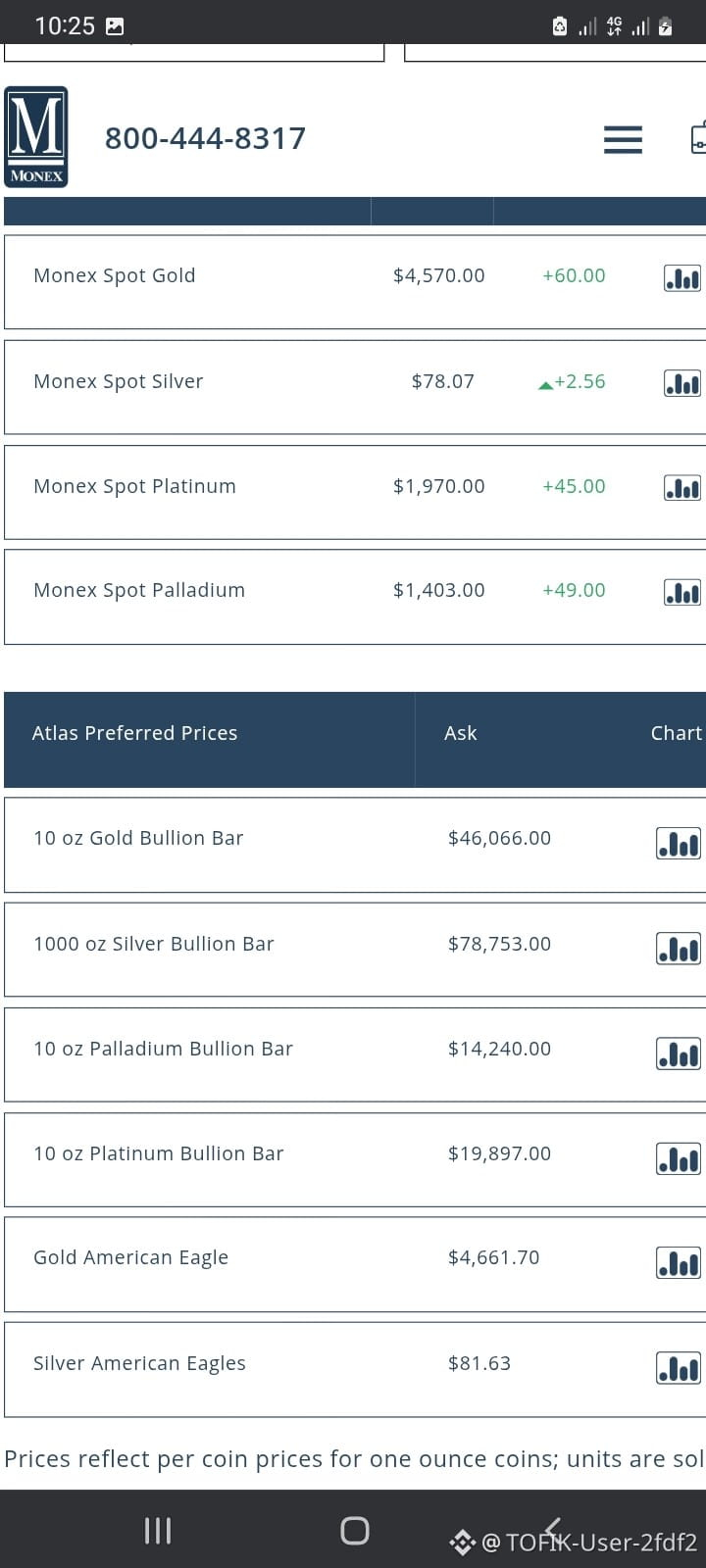Image resolution: width=706 pixels, height=1568 pixels.
Task: Open Gold American Eagle chart icon
Action: (x=679, y=1262)
